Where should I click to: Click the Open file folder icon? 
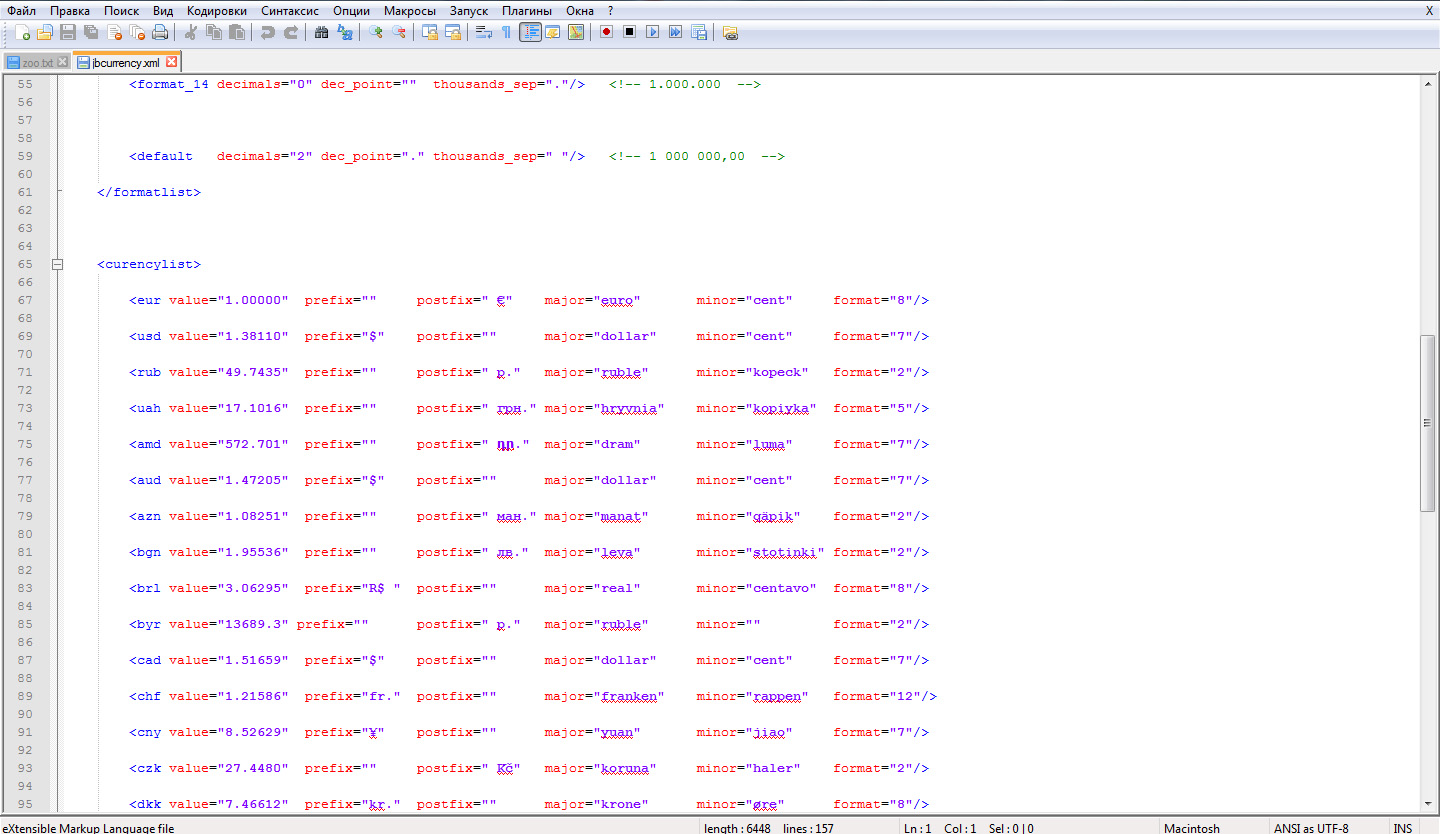click(45, 32)
